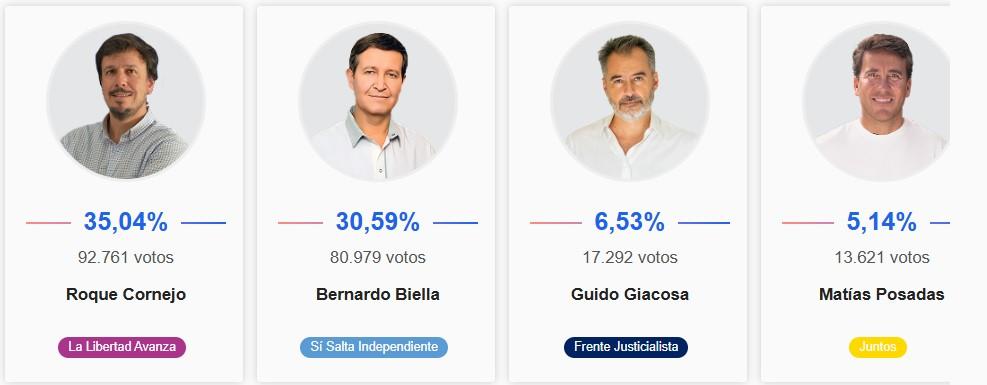
Task: Click Bernardo Biella's portrait photo
Action: 378,101
